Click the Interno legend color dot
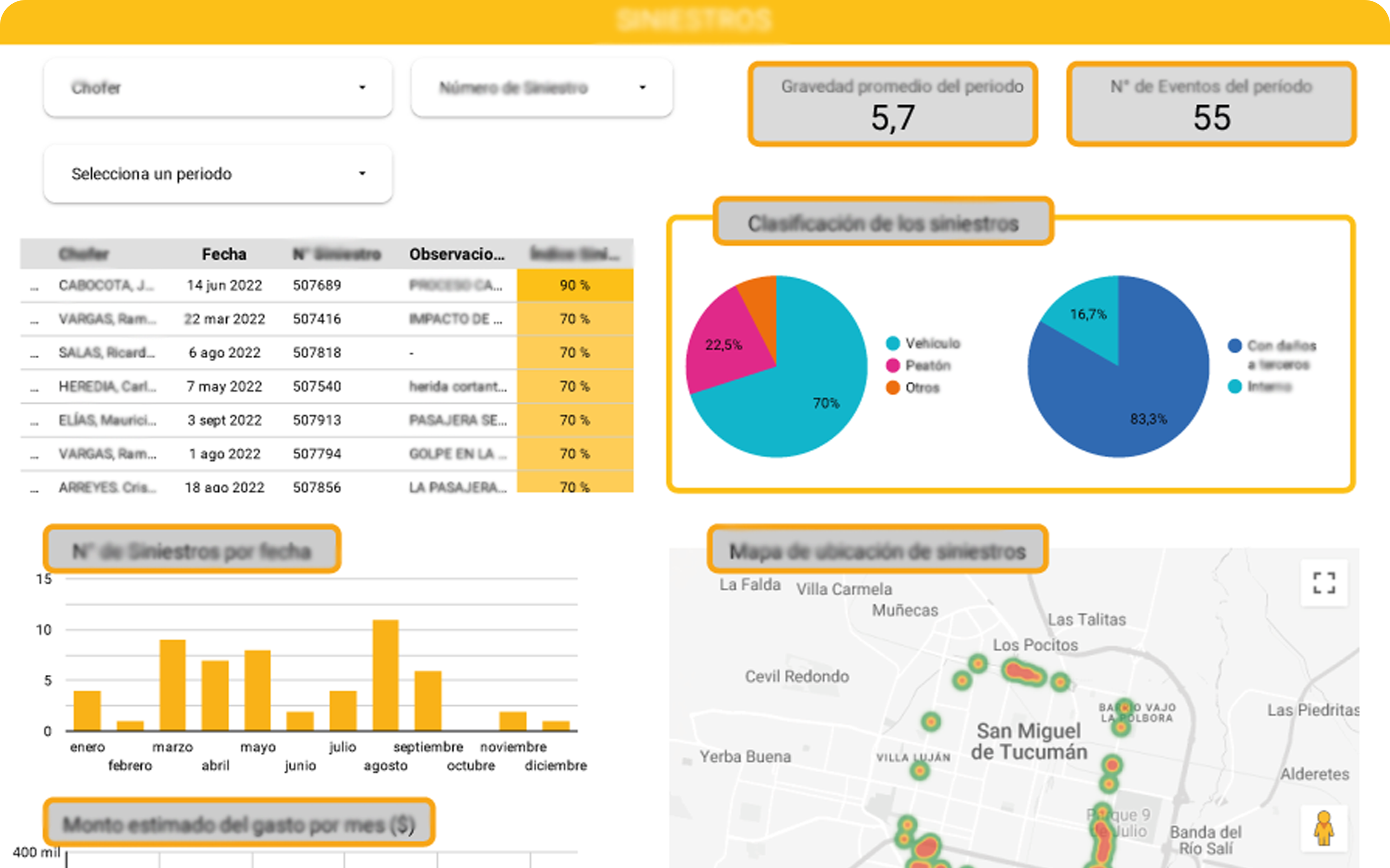The image size is (1390, 868). [x=1234, y=386]
